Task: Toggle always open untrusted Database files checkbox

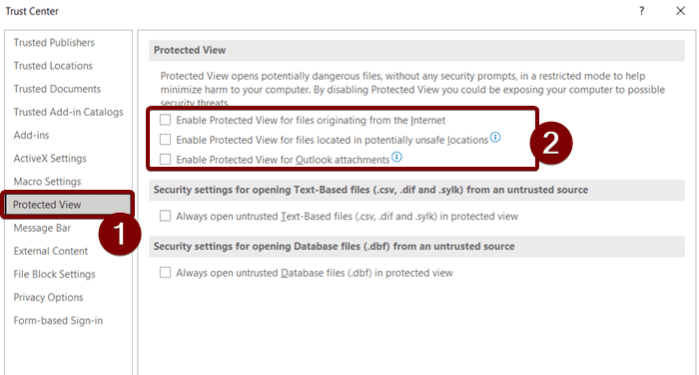Action: tap(165, 272)
